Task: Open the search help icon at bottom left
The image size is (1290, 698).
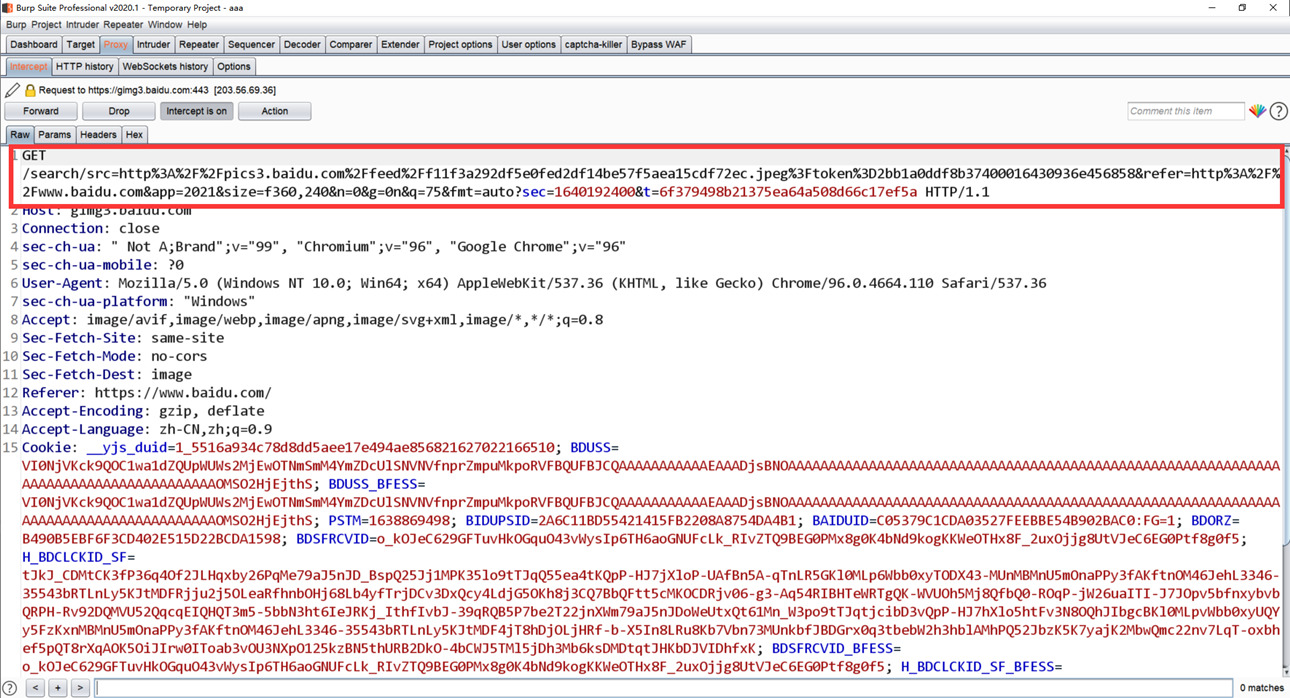Action: point(10,688)
